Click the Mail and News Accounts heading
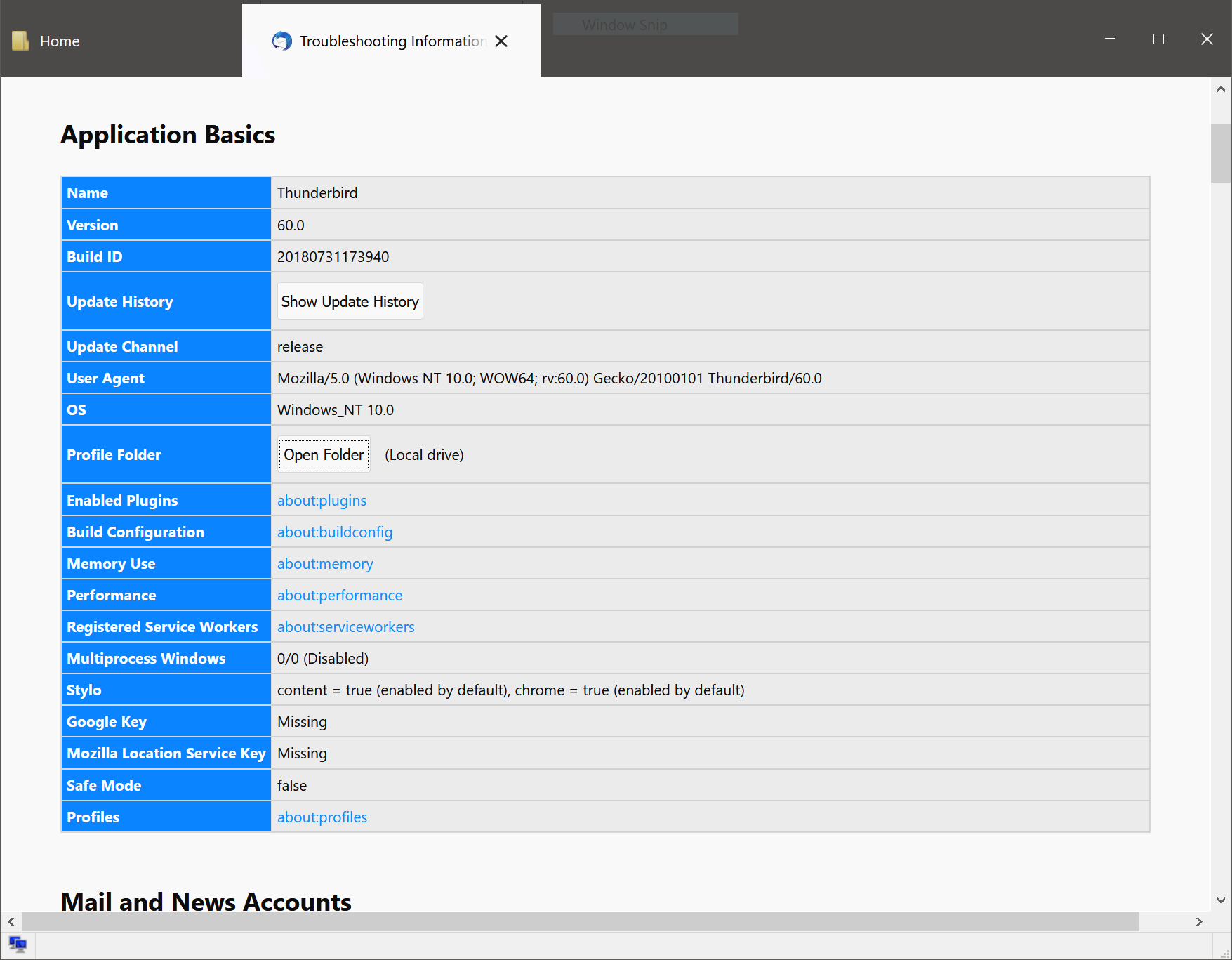 206,902
